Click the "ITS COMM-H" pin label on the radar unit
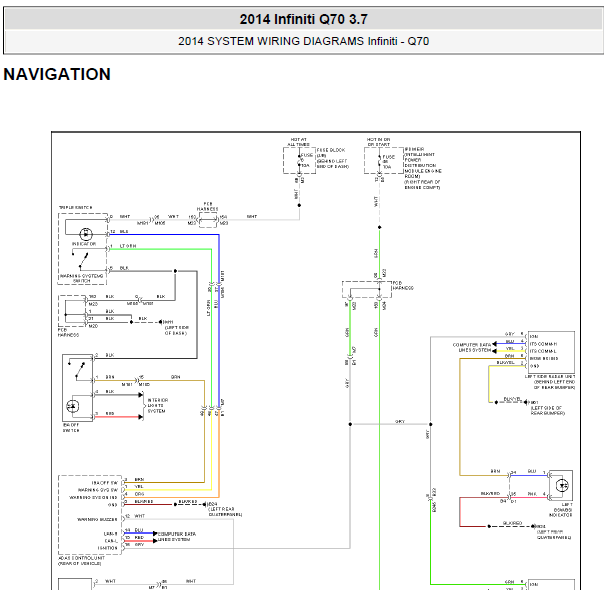The image size is (604, 590). point(543,344)
